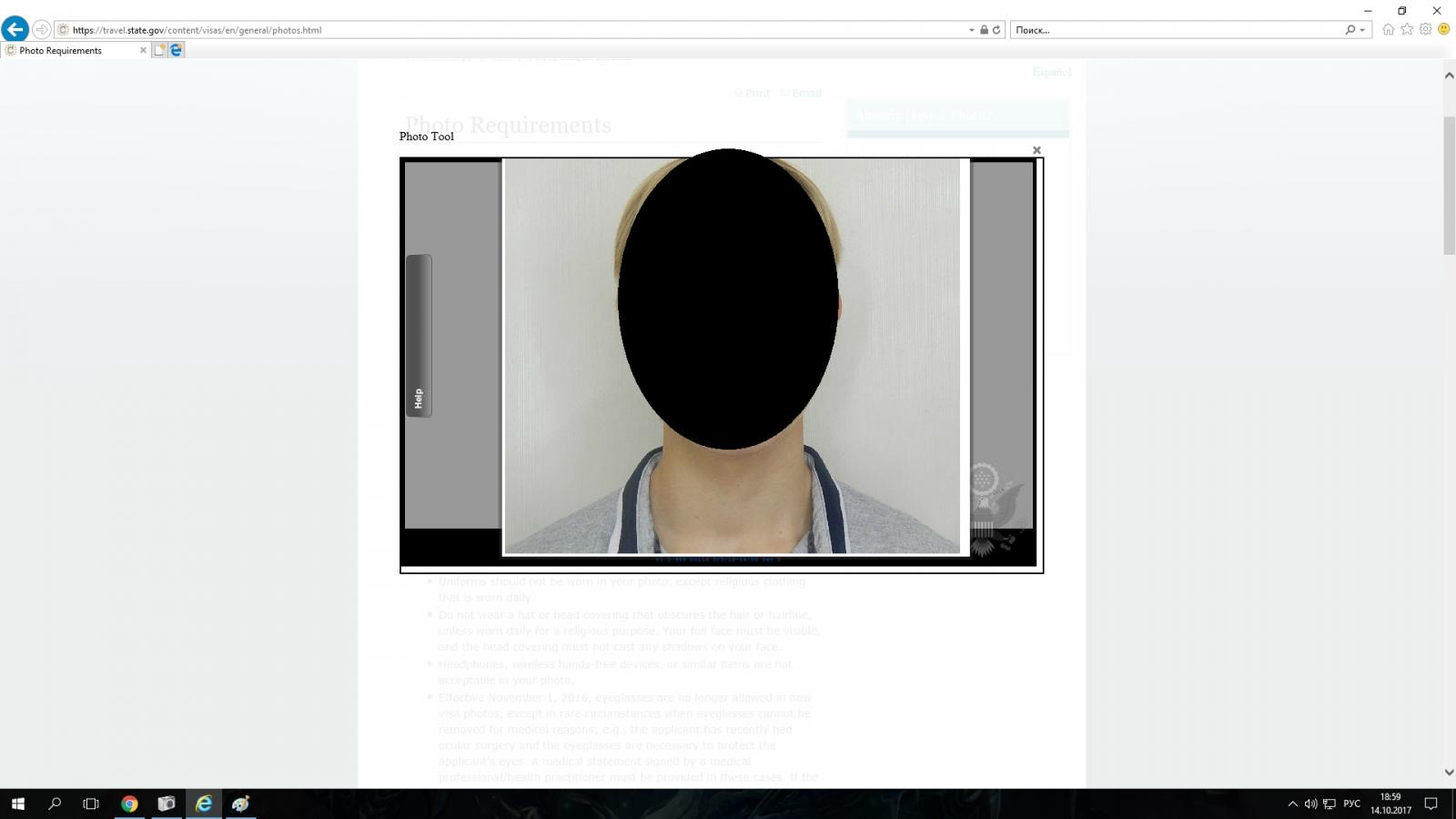Screen dimensions: 1456x819
Task: Open the last pinned app on the taskbar
Action: click(x=240, y=804)
